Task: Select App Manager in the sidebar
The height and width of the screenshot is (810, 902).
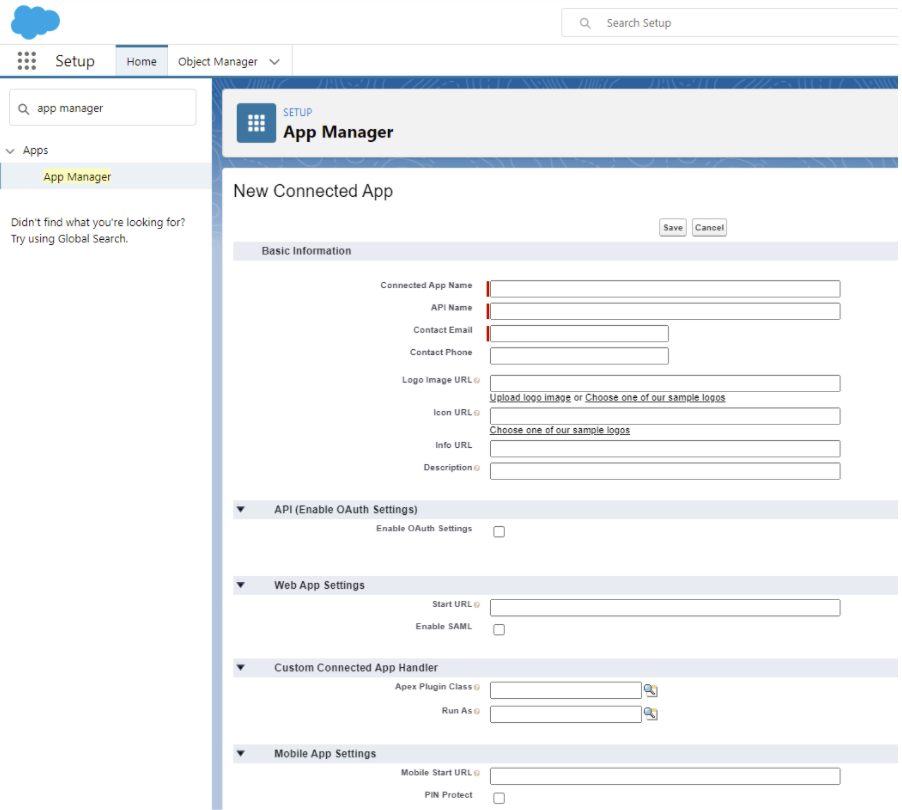Action: tap(77, 177)
